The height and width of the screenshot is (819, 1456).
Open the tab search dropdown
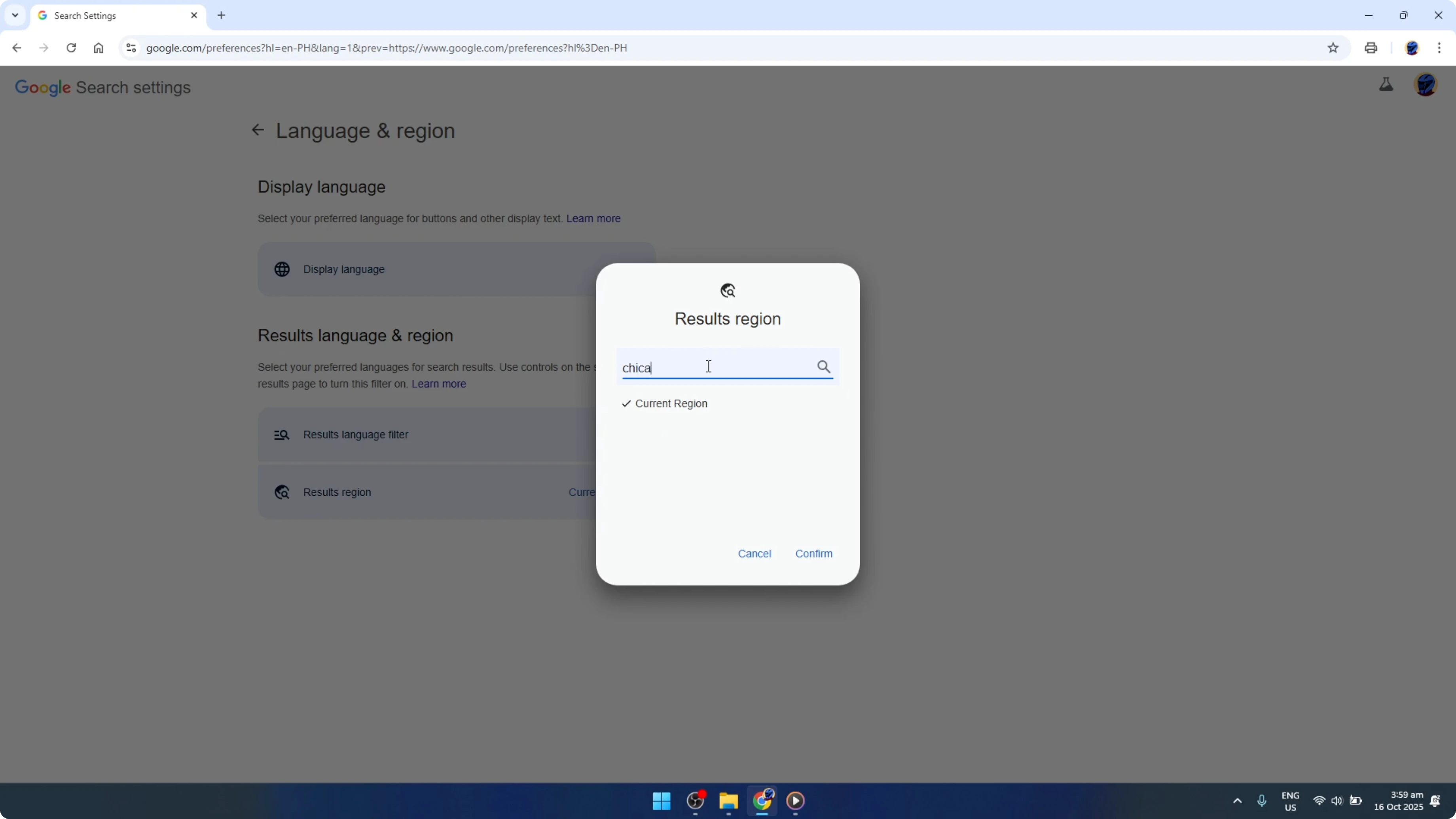tap(15, 15)
